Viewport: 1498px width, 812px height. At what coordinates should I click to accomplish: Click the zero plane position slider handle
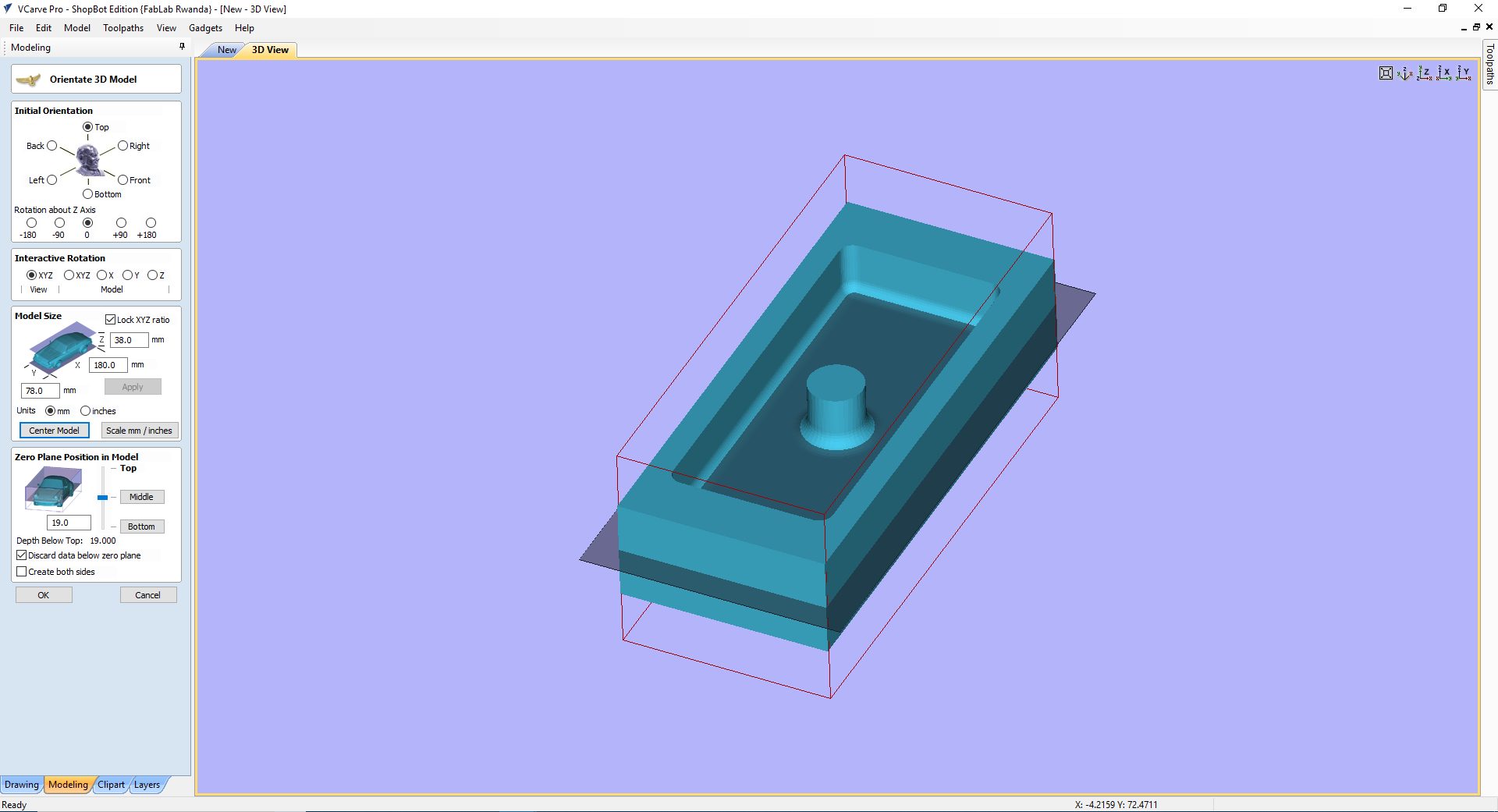click(102, 498)
